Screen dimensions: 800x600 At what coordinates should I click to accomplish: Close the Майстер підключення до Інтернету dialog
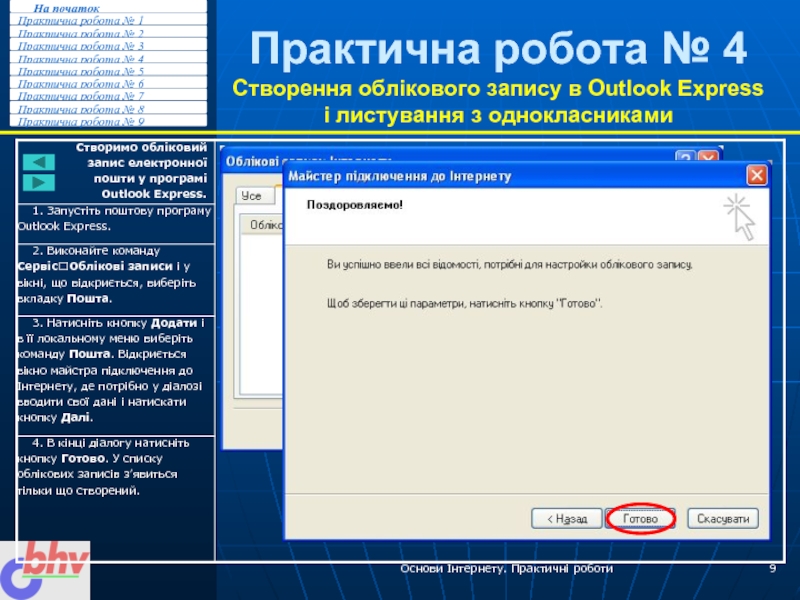pyautogui.click(x=757, y=176)
